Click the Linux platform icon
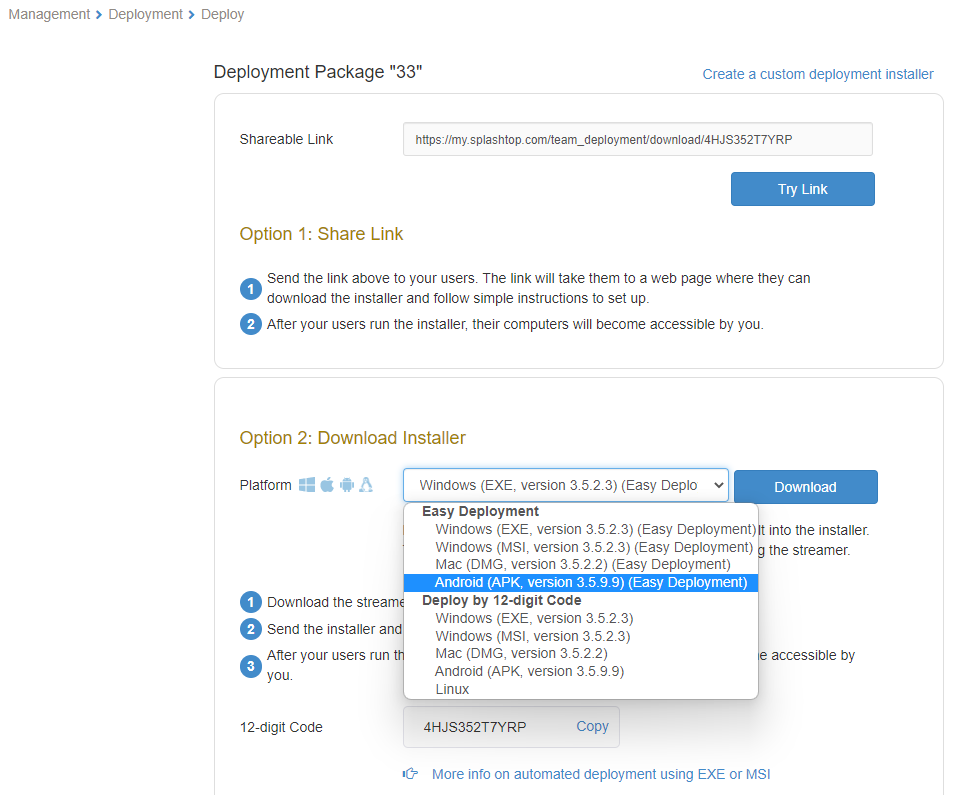Viewport: 969px width, 795px height. click(367, 485)
